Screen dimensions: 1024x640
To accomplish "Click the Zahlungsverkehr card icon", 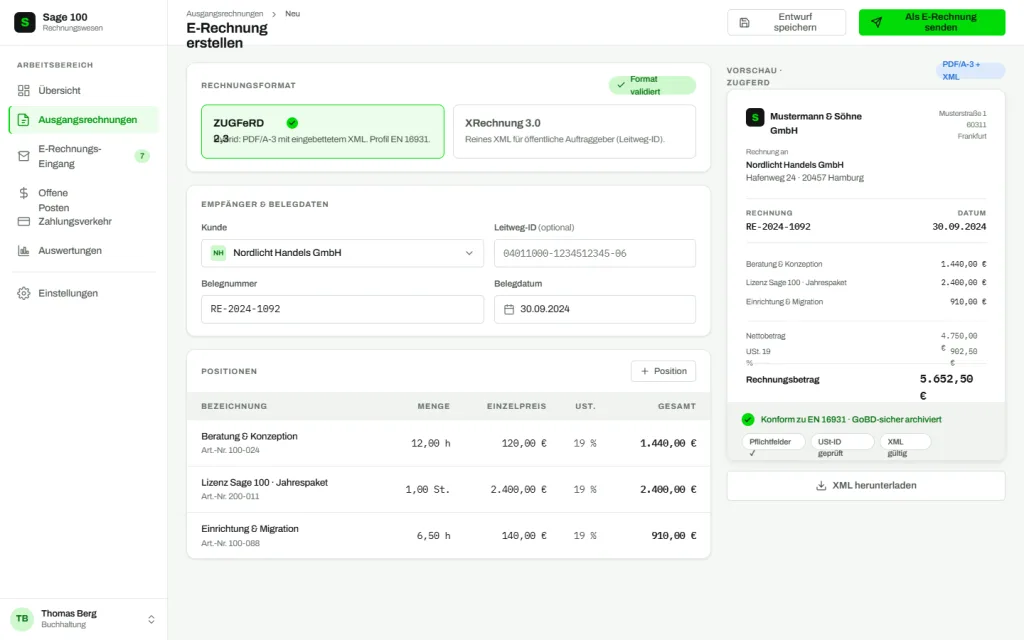I will click(x=24, y=221).
